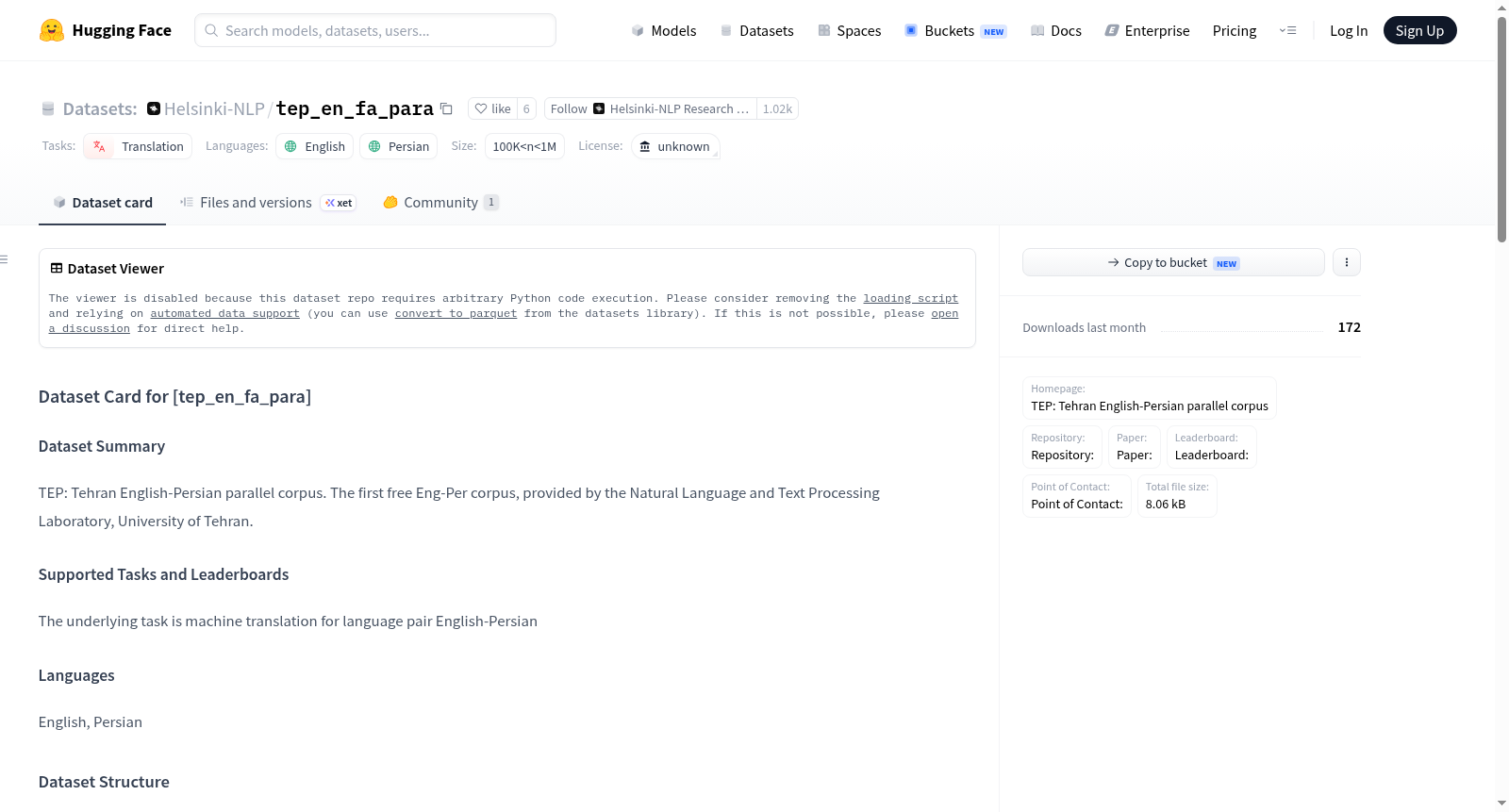Open the loading script link

pyautogui.click(x=910, y=298)
